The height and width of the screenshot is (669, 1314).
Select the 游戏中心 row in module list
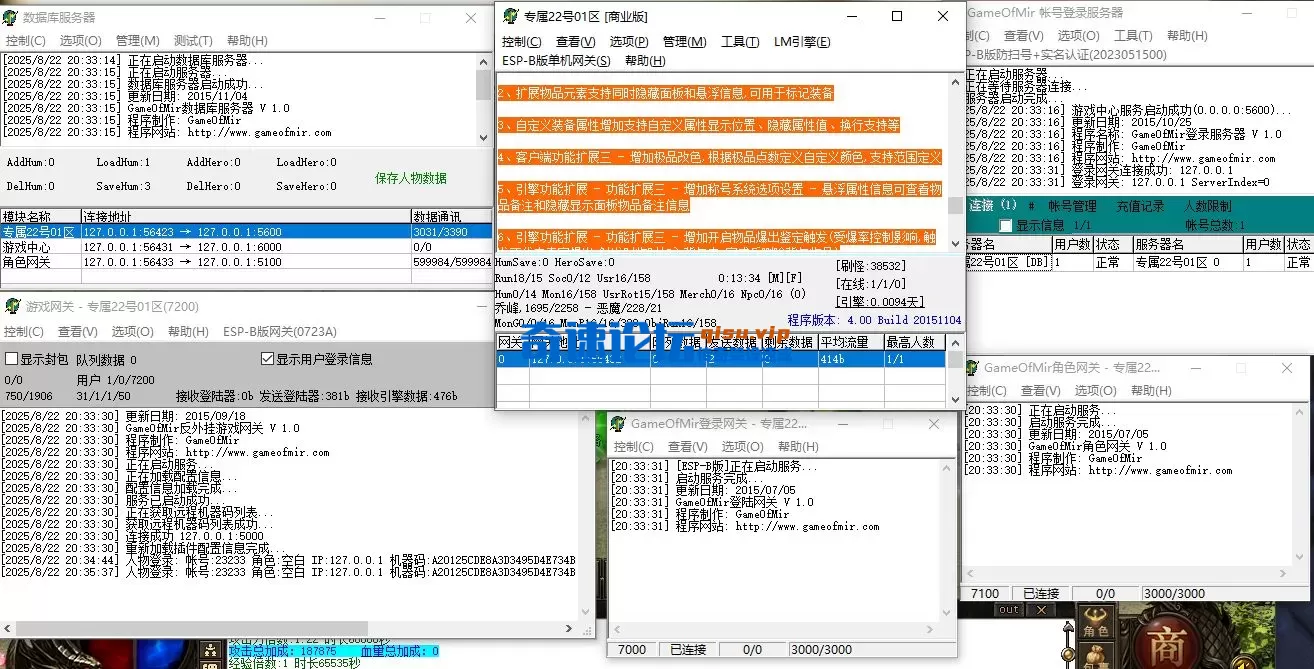(x=247, y=246)
